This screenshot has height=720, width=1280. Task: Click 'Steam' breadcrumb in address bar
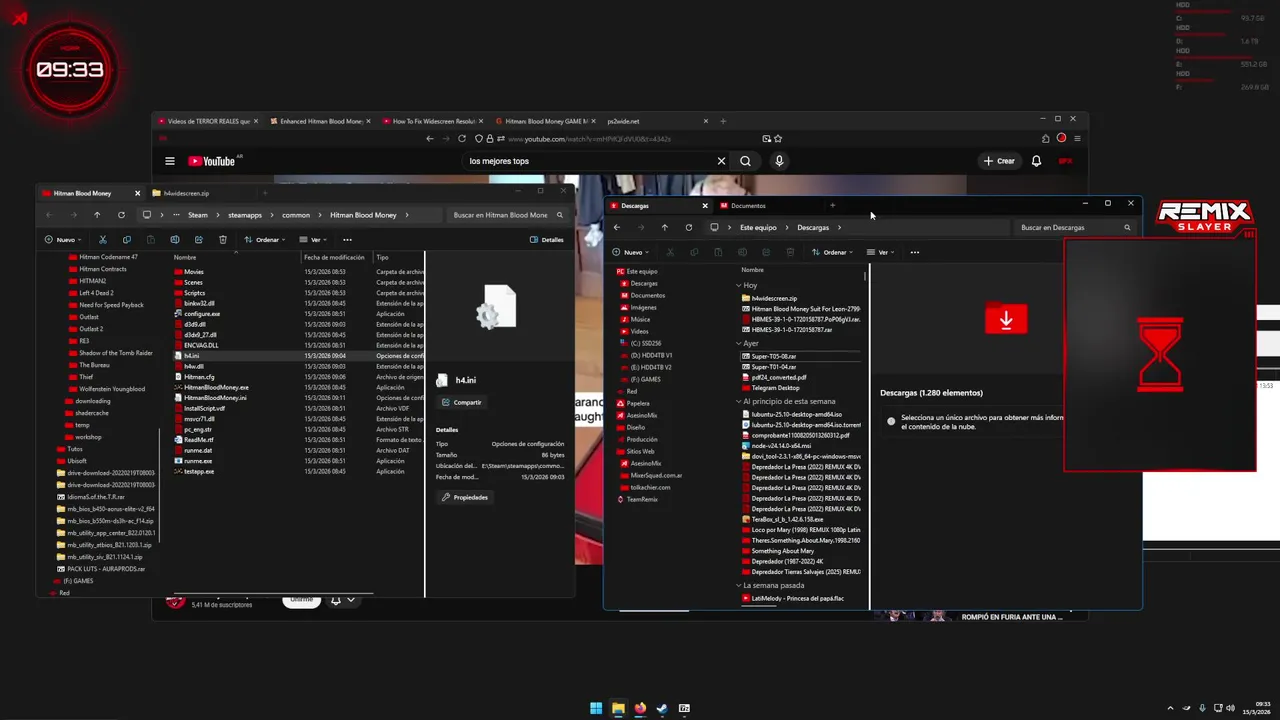(x=197, y=215)
